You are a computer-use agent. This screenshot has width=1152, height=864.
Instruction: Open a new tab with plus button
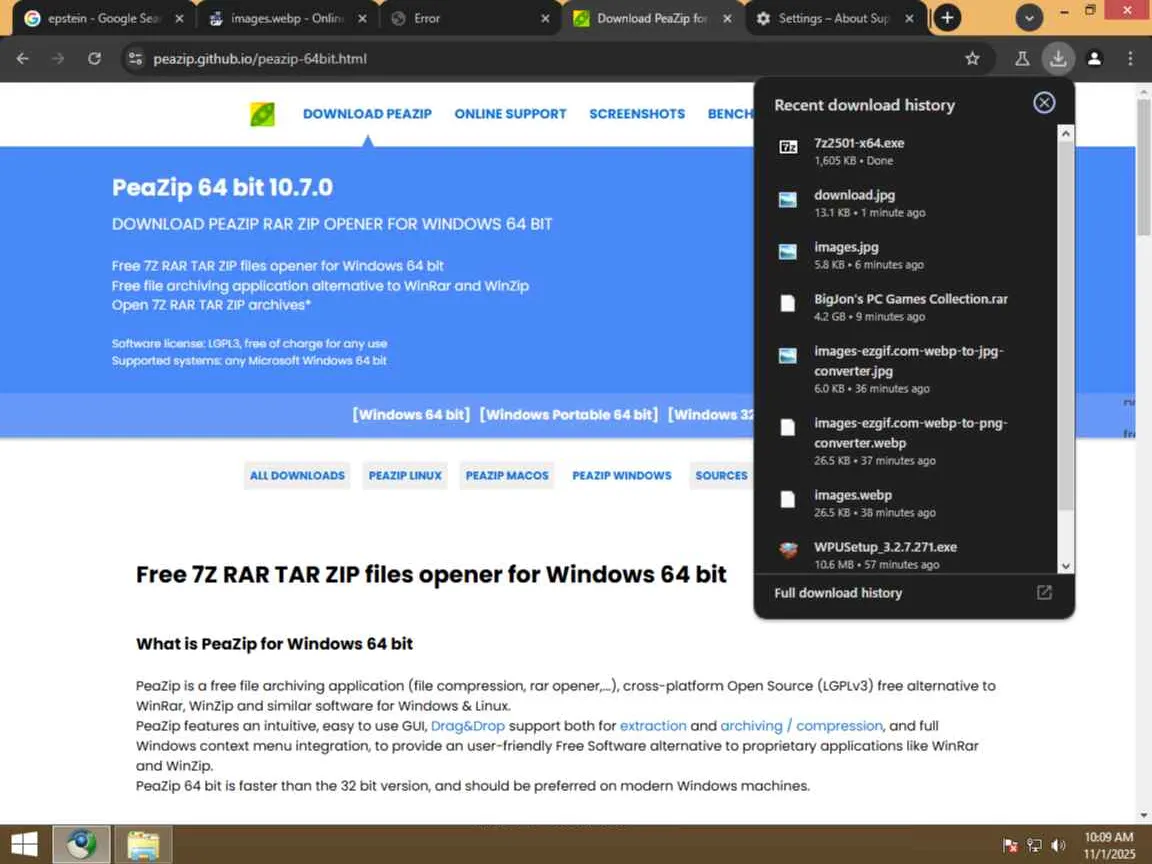pyautogui.click(x=947, y=18)
